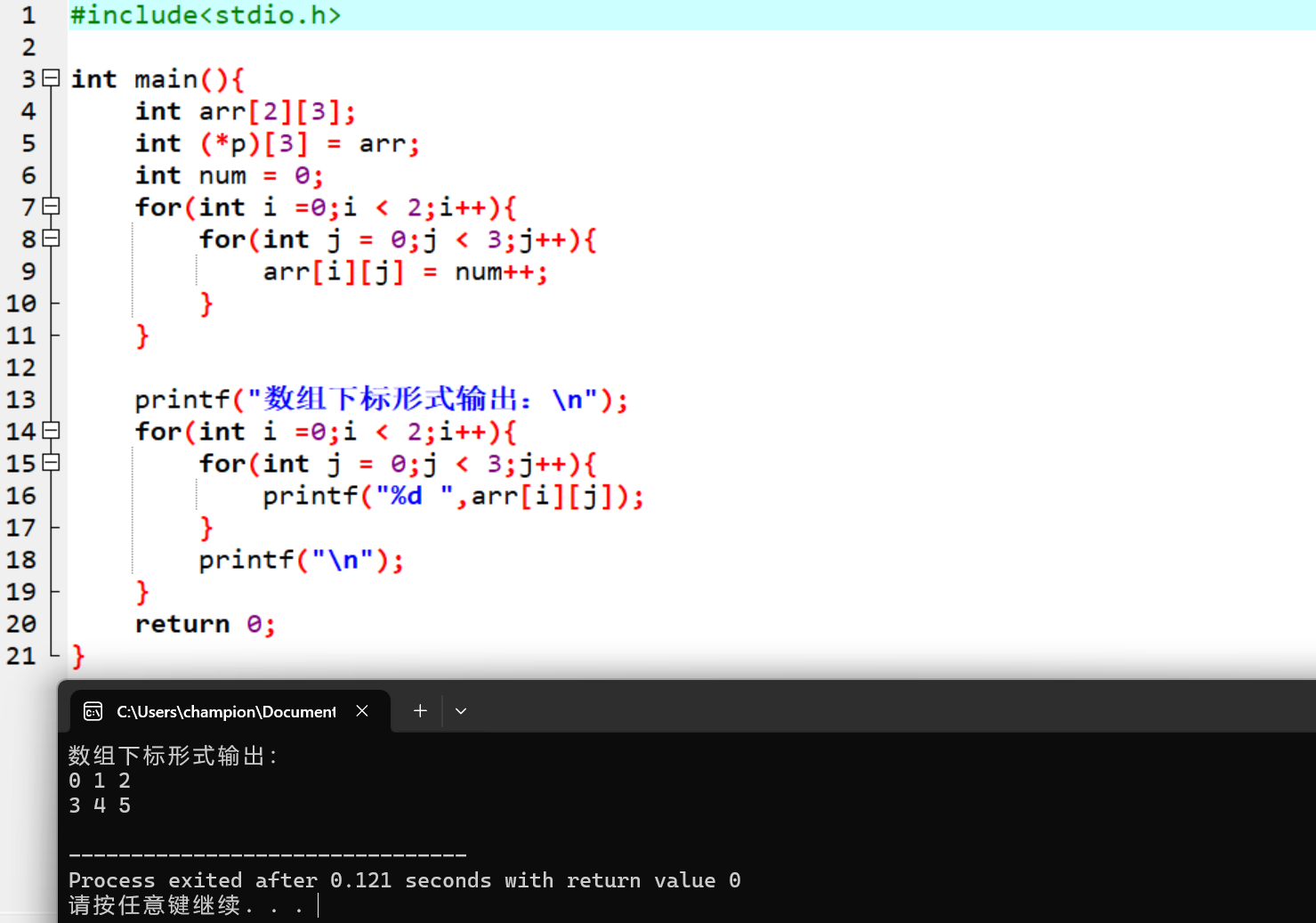Collapse the for loop fold at line 14
The width and height of the screenshot is (1316, 923).
point(52,431)
